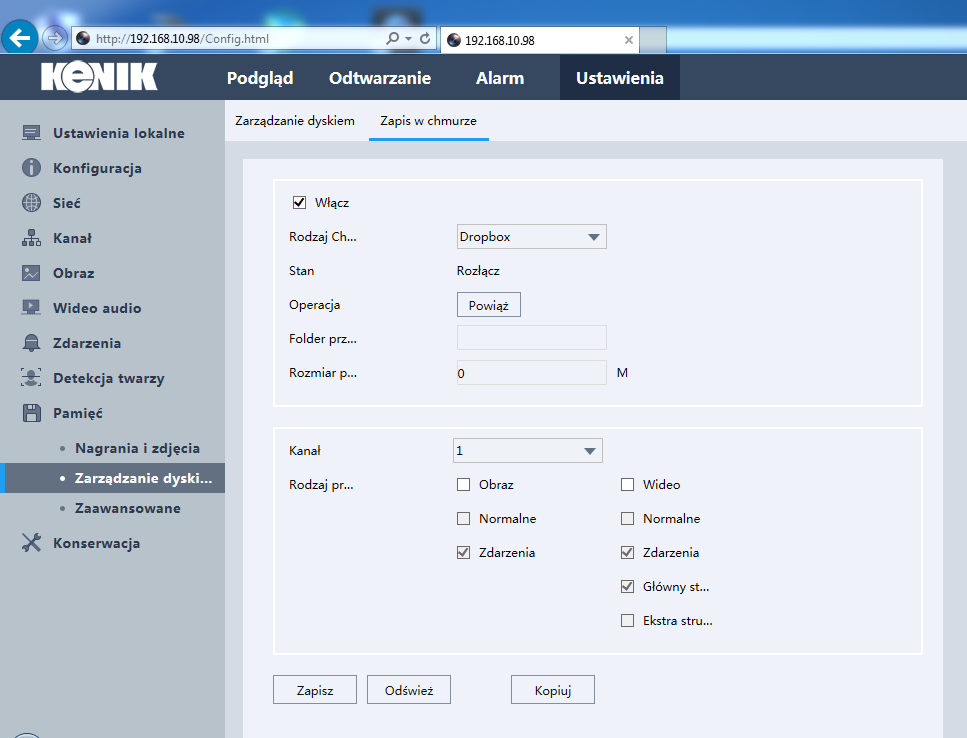Select the Konfiguracja sidebar icon
Screen dimensions: 967x738
tap(31, 167)
